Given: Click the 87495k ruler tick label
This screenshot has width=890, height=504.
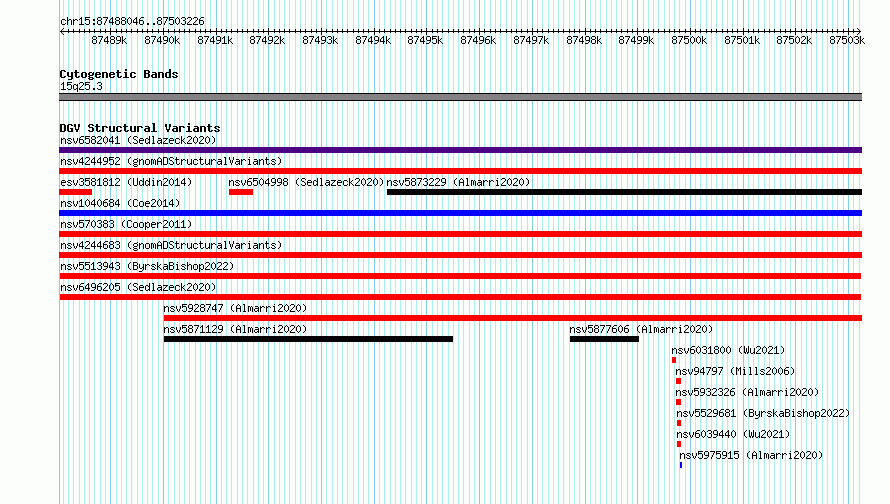Looking at the screenshot, I should pyautogui.click(x=425, y=40).
